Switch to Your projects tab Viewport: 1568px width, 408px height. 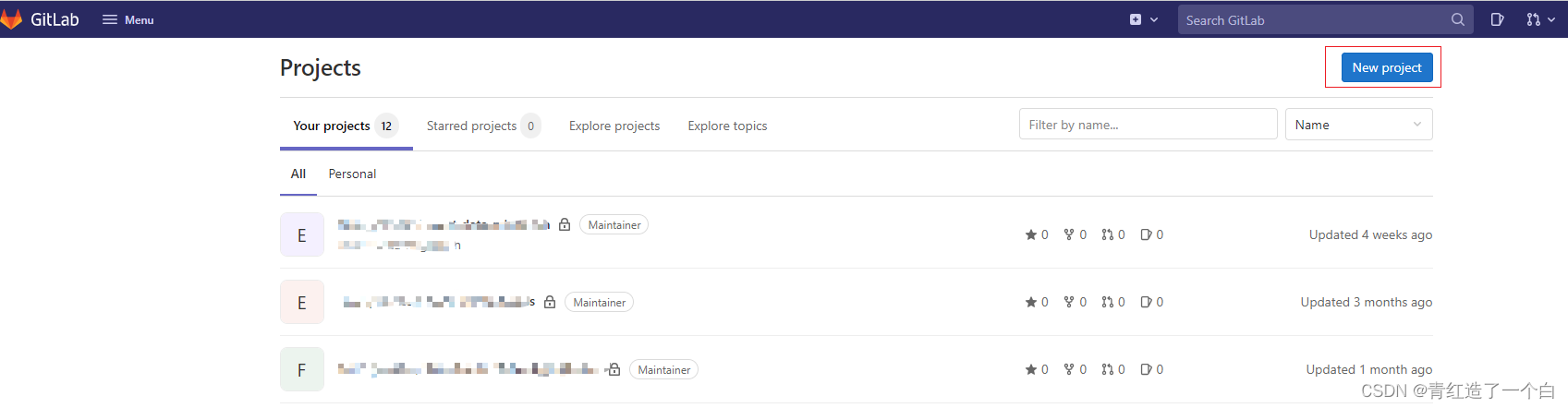pyautogui.click(x=346, y=126)
